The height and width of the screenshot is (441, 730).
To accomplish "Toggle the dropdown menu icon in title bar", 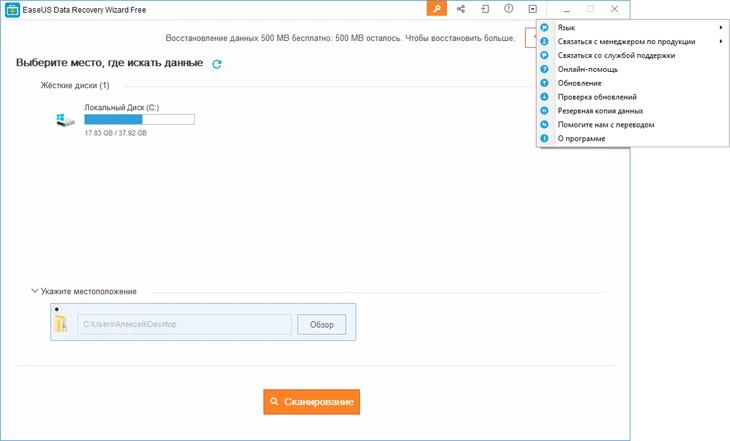I will [x=533, y=9].
